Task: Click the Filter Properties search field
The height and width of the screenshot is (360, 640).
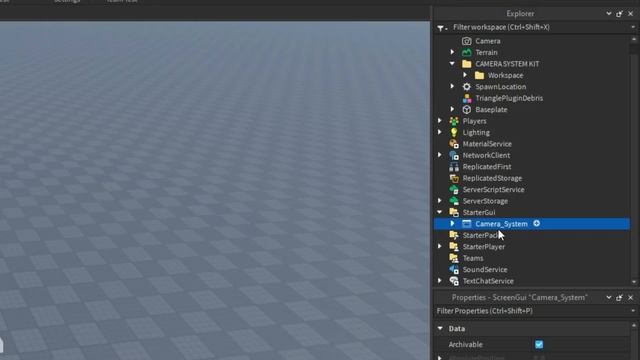Action: point(533,311)
